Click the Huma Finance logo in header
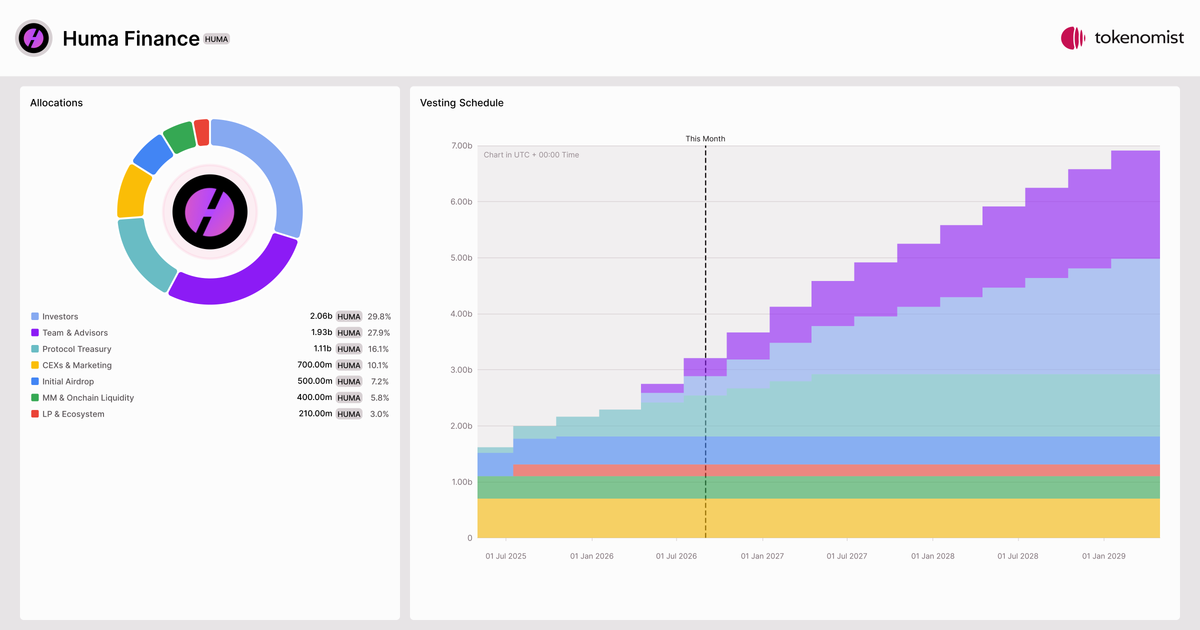This screenshot has height=630, width=1200. [x=33, y=38]
